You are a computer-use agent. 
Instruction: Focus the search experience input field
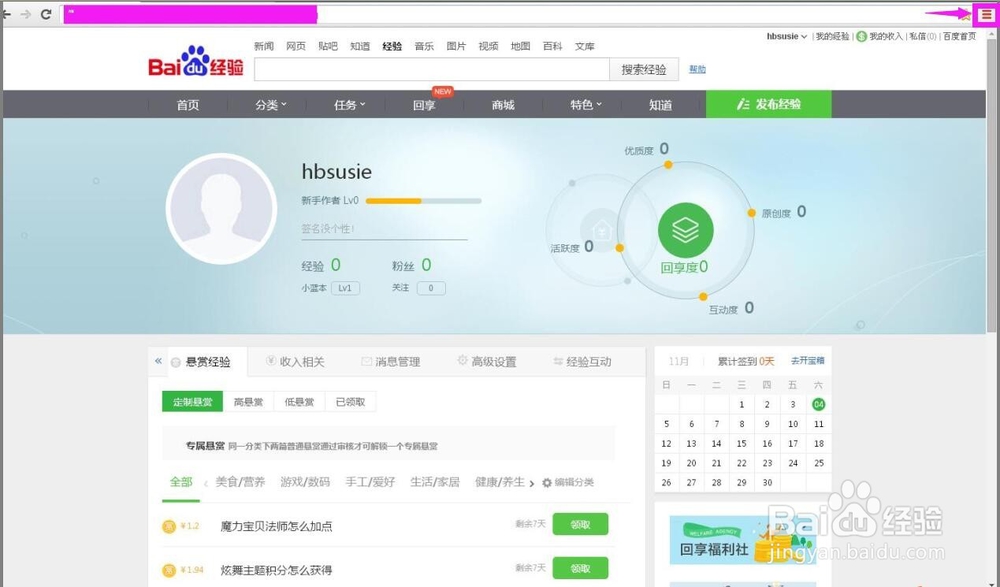coord(432,70)
